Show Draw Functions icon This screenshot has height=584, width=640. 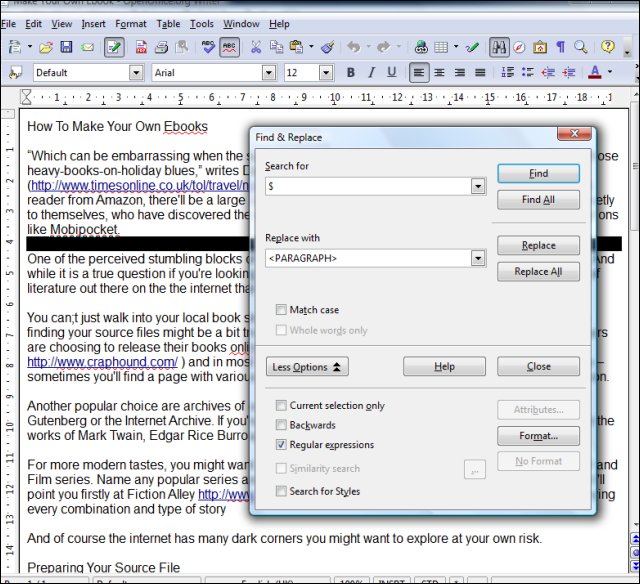472,48
